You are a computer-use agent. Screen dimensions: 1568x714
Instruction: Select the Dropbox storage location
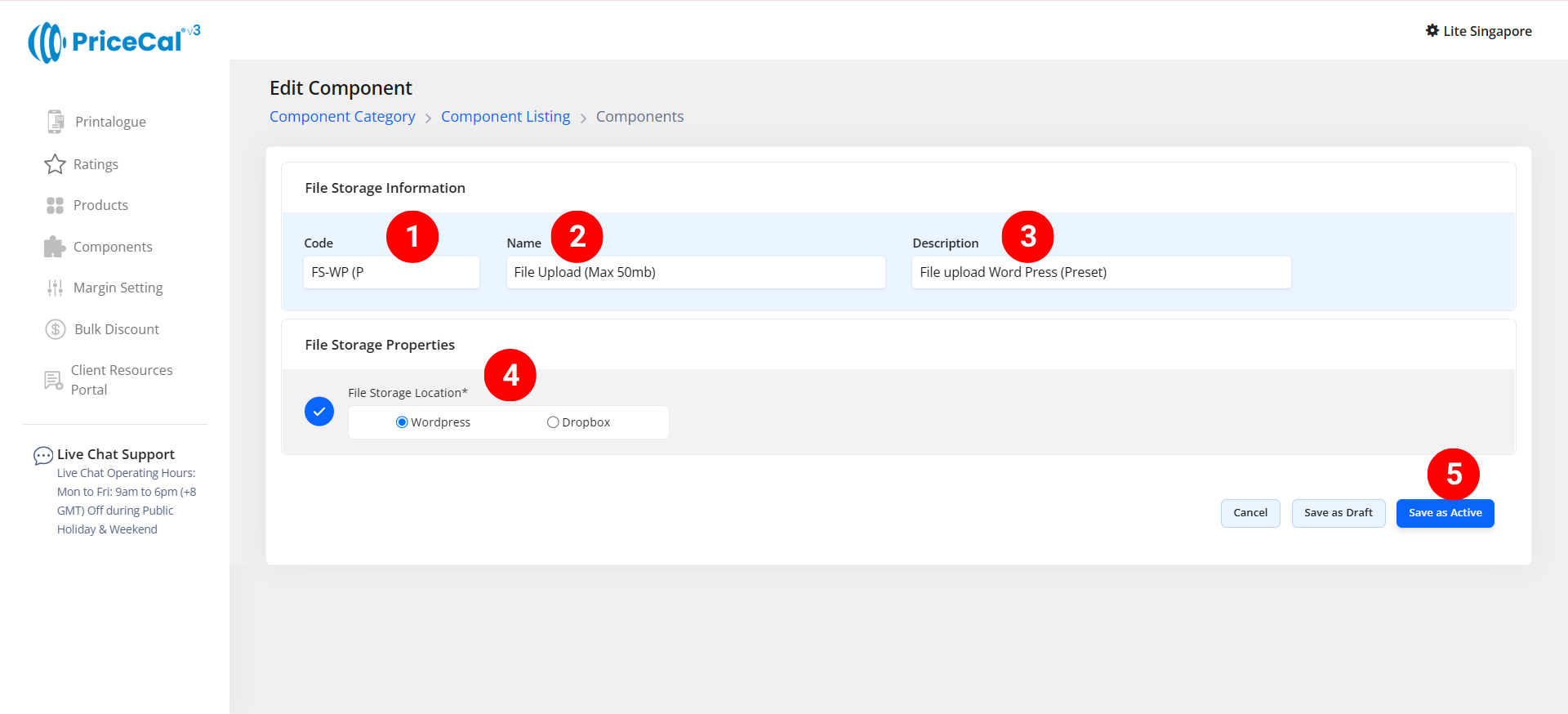pyautogui.click(x=553, y=422)
